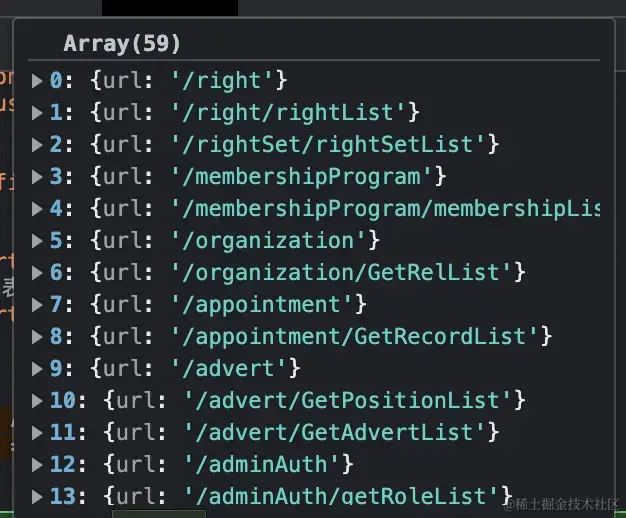Expand array item 0 '/right'

(x=37, y=81)
